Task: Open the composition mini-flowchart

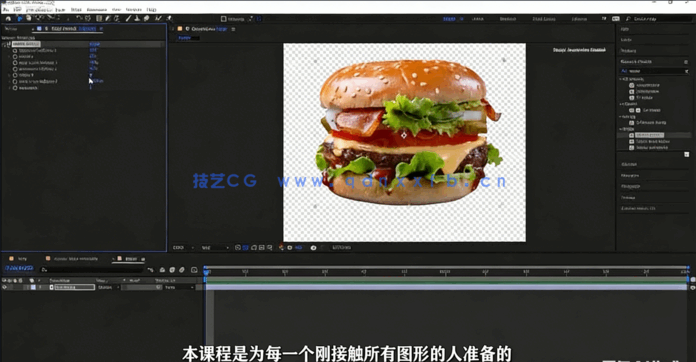Action: tap(151, 269)
